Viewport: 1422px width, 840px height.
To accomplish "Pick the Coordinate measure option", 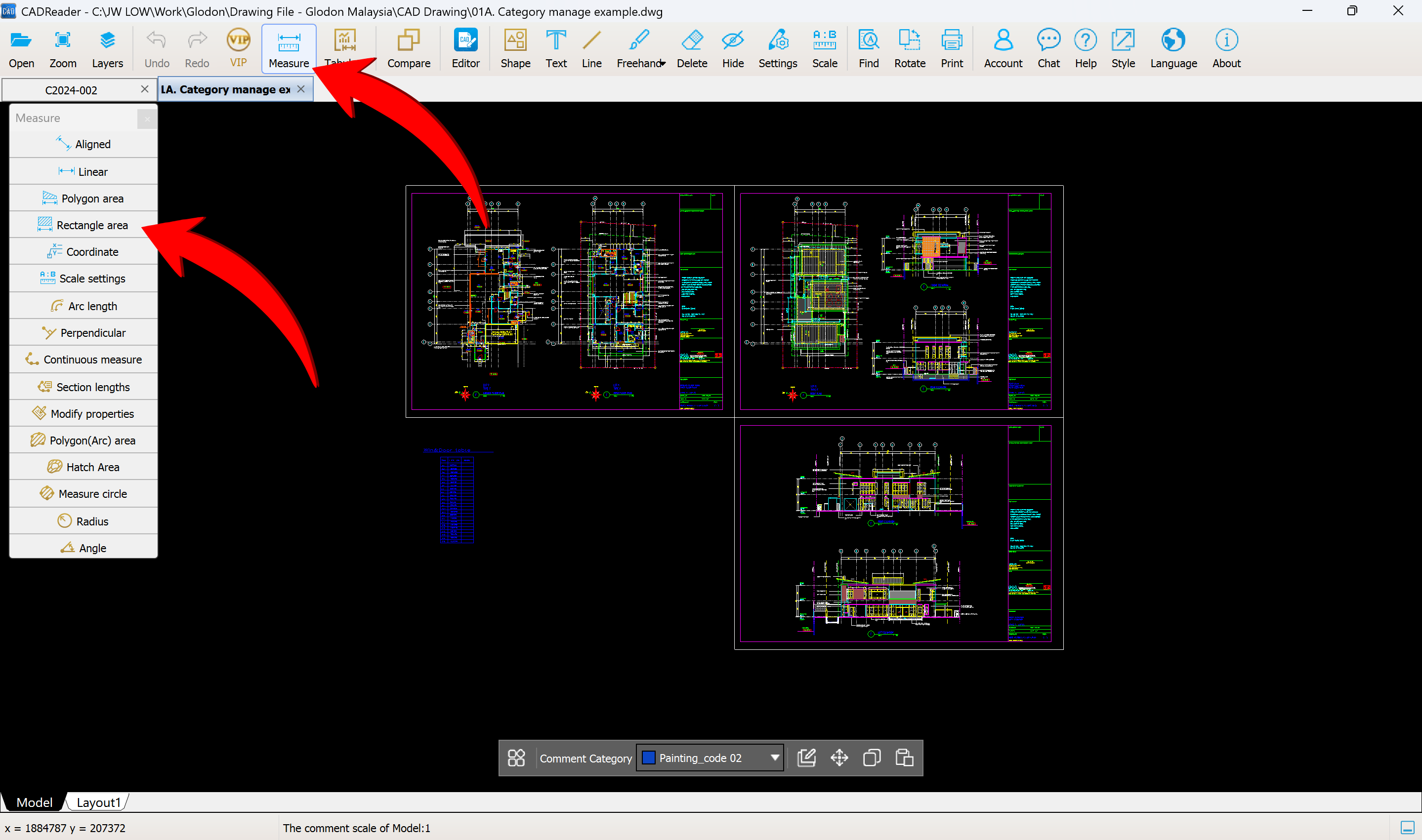I will 83,251.
